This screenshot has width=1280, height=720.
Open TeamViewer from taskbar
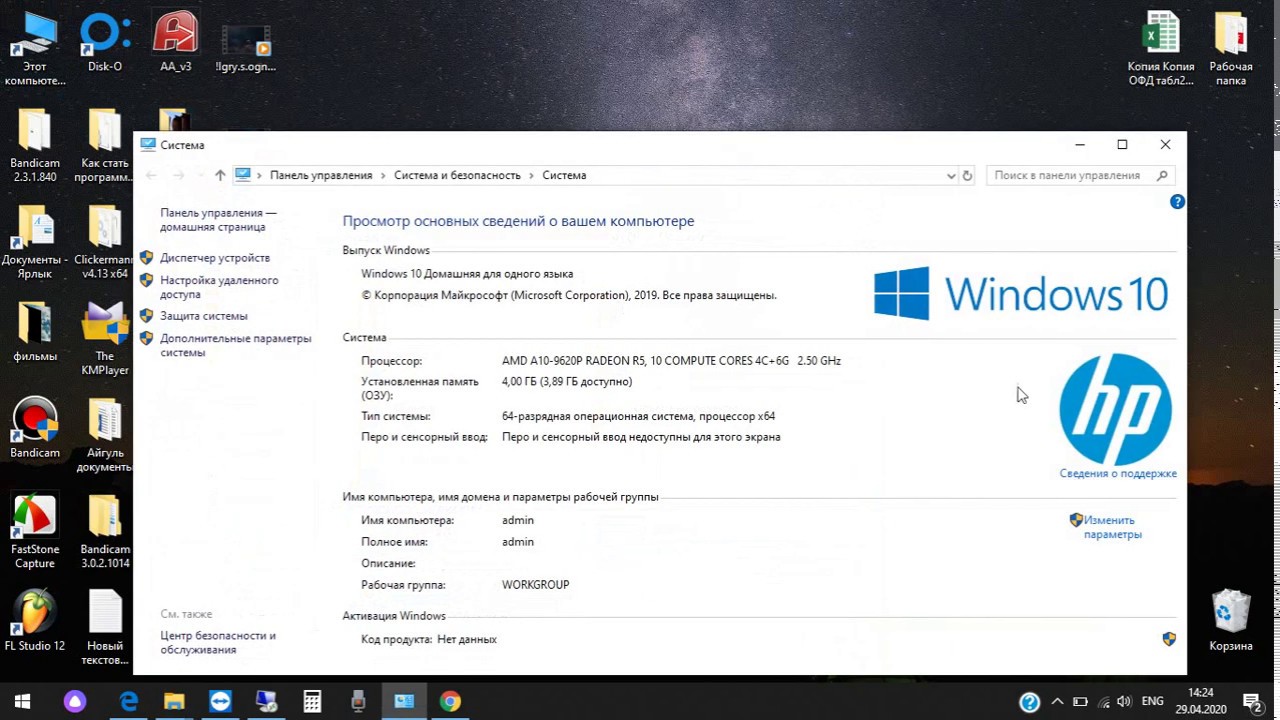tap(220, 701)
